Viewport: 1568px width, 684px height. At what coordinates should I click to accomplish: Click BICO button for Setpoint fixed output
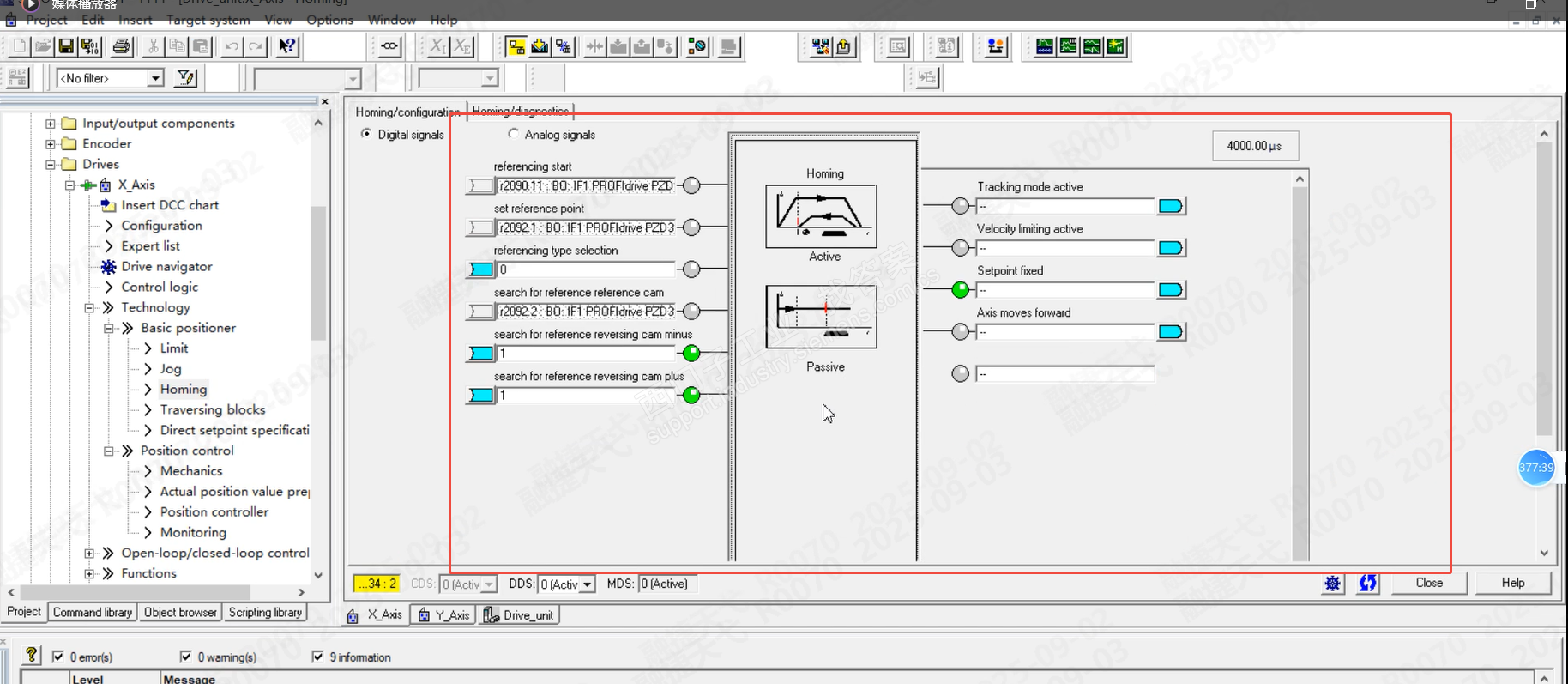[x=1171, y=290]
